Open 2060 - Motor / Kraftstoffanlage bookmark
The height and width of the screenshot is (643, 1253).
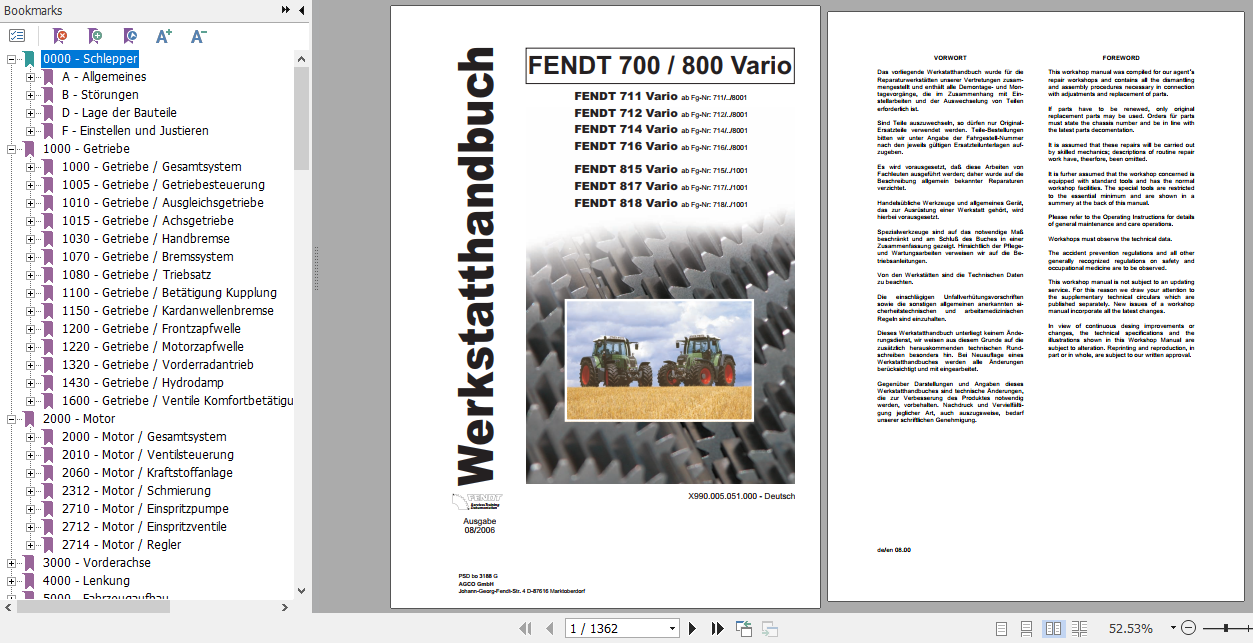pos(146,473)
